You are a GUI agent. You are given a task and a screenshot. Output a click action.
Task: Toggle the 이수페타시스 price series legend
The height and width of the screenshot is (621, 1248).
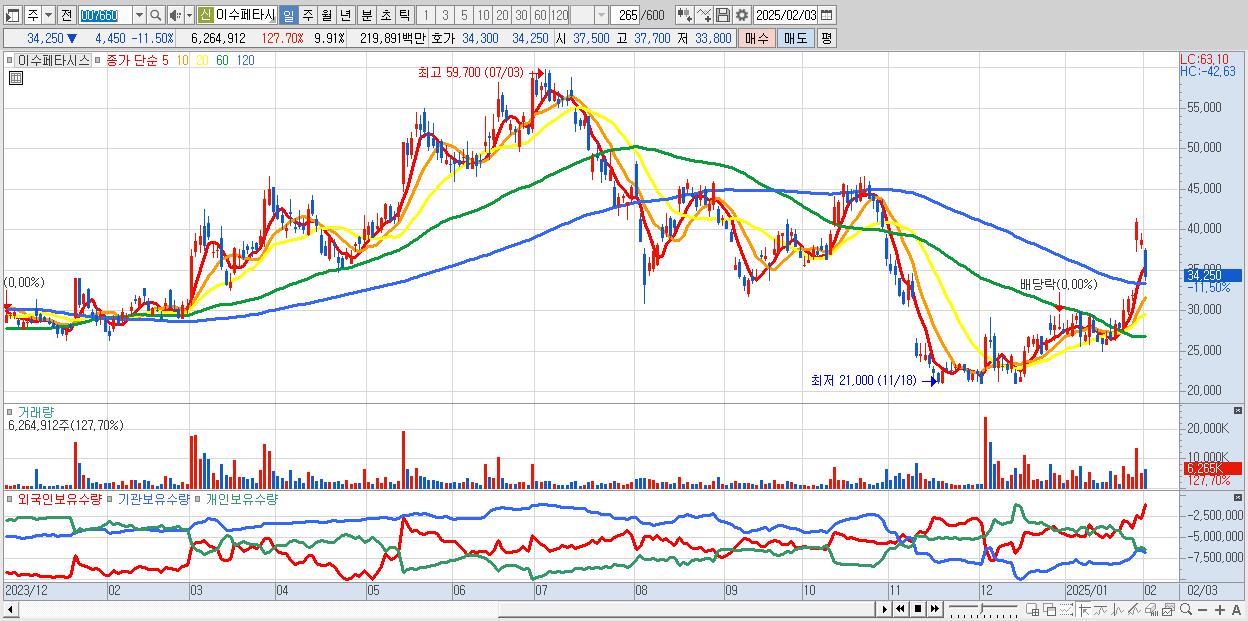pos(51,60)
